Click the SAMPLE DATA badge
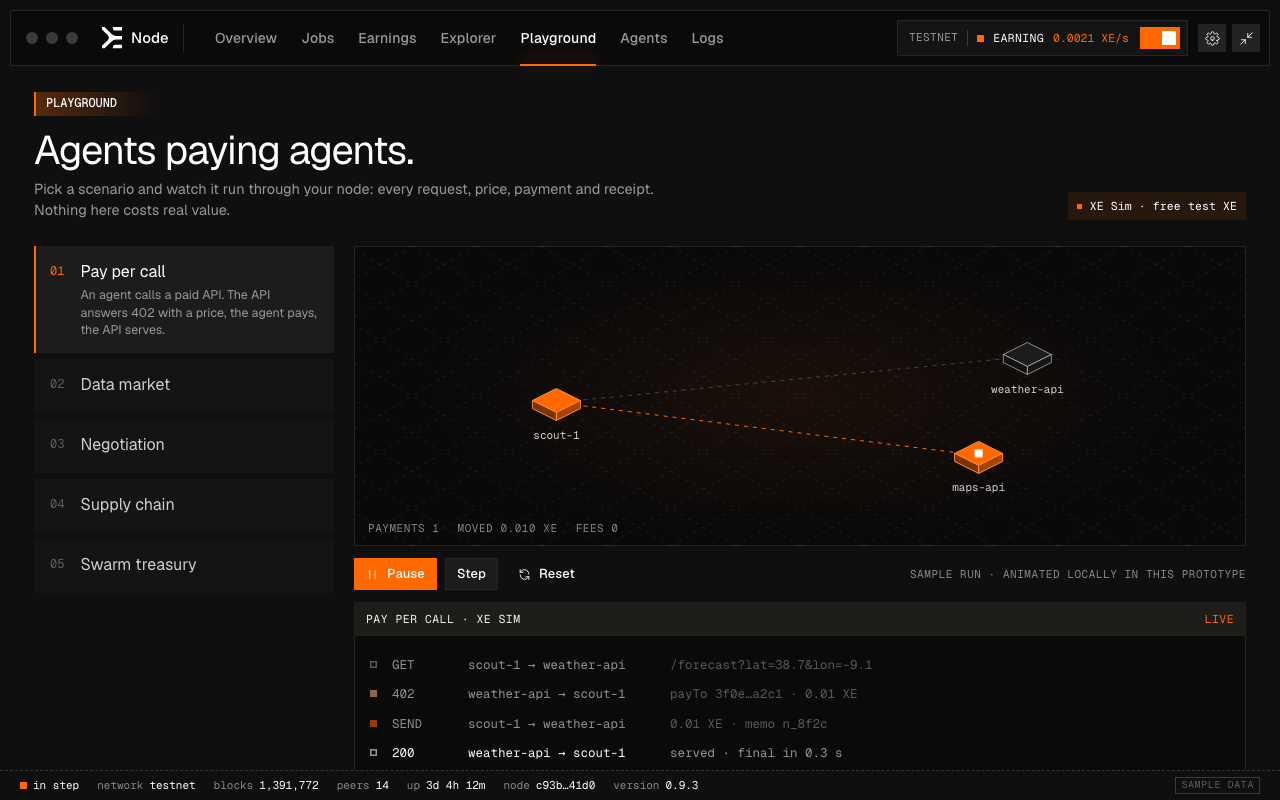 coord(1217,786)
